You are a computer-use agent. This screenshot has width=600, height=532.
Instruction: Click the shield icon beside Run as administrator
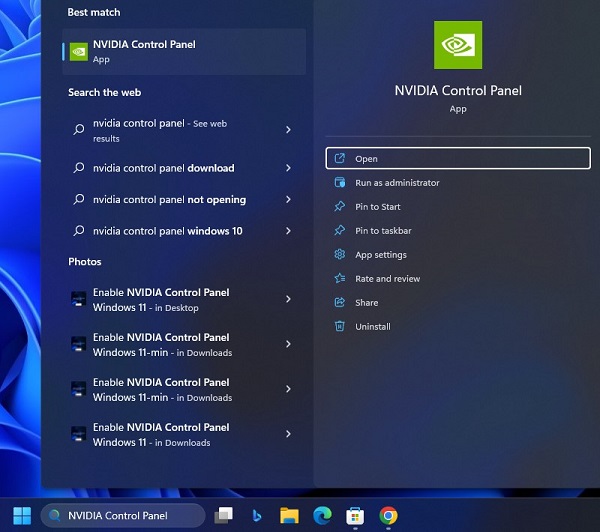tap(340, 183)
